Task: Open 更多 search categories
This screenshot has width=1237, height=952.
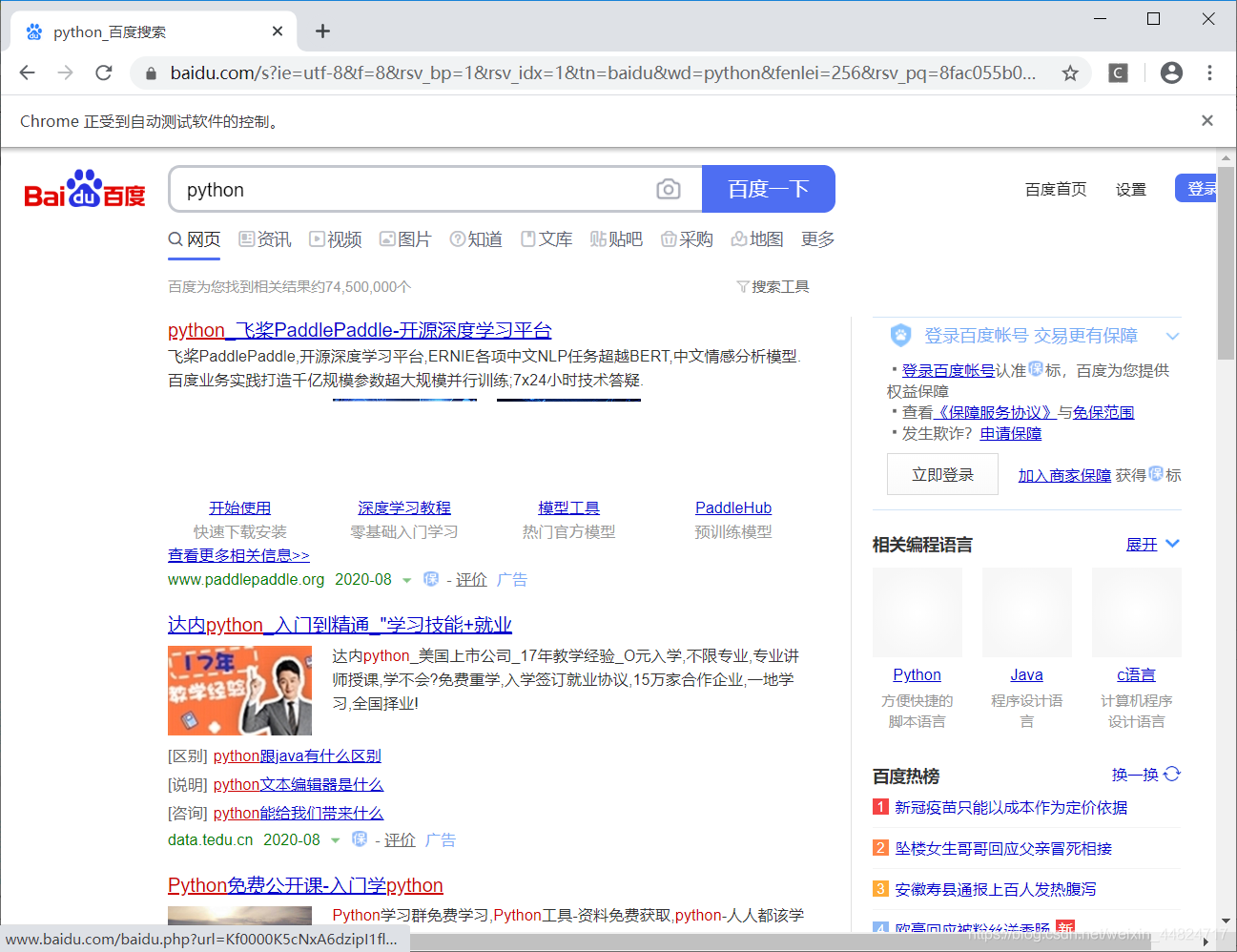Action: coord(817,239)
